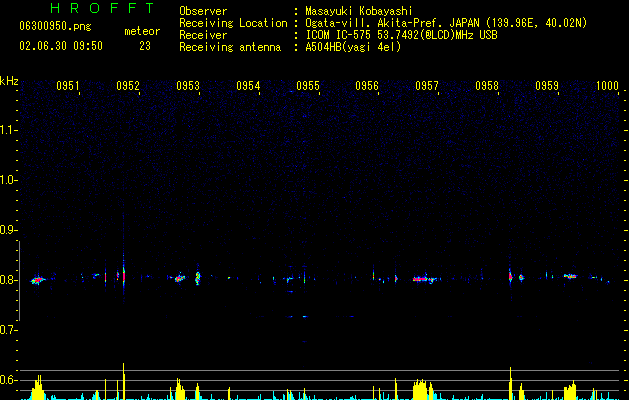Screen dimensions: 629x400
Task: Click the Observer label
Action: click(x=203, y=11)
